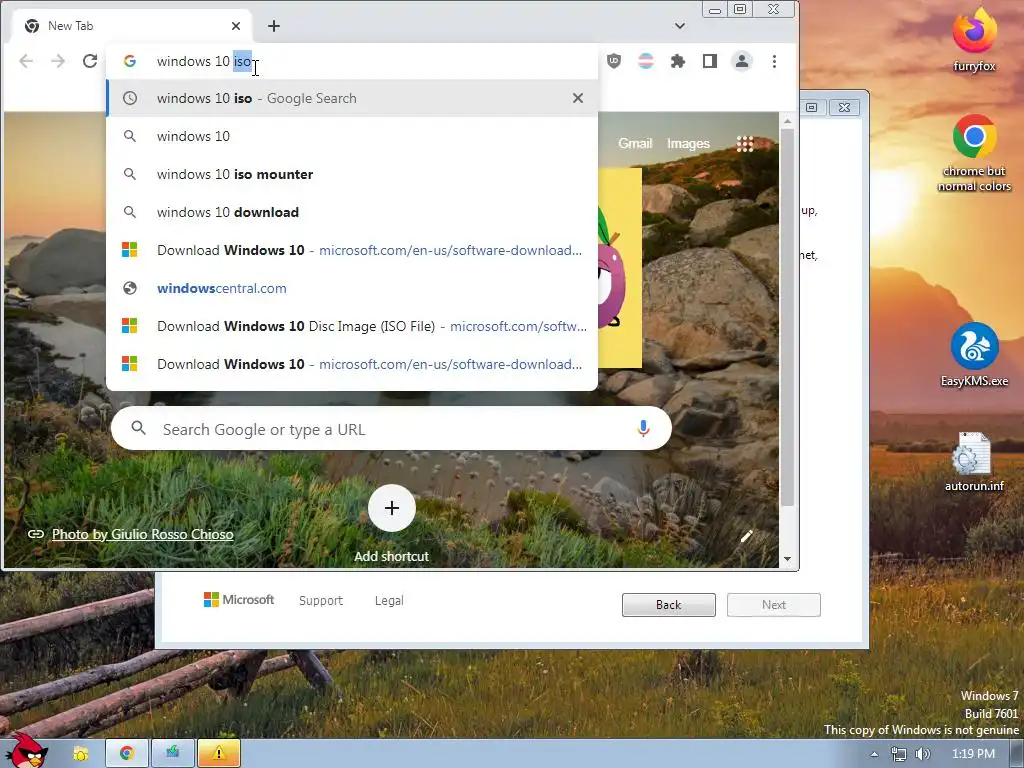Click the 1:19 PM clock
This screenshot has height=768, width=1024.
pos(973,754)
